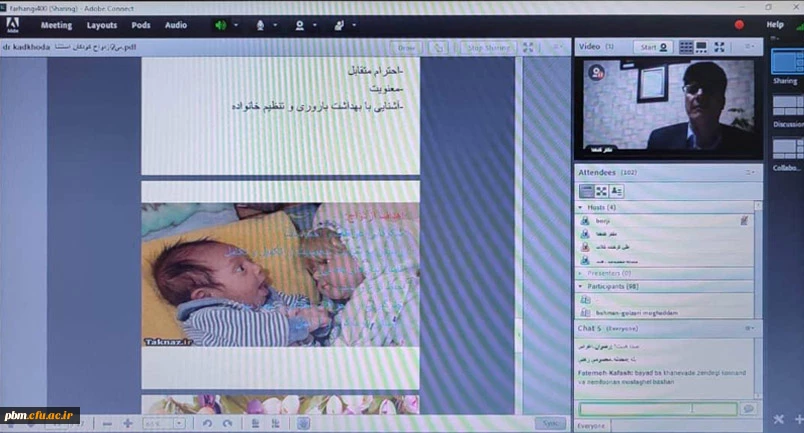Click the Start button in Video pod

tap(653, 46)
